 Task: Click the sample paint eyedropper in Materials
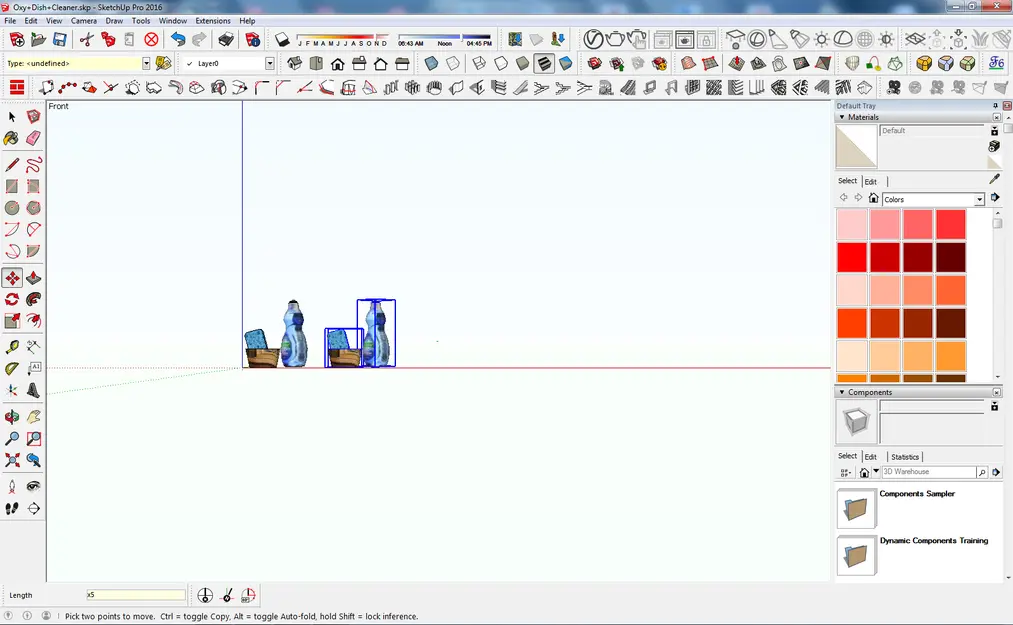993,178
